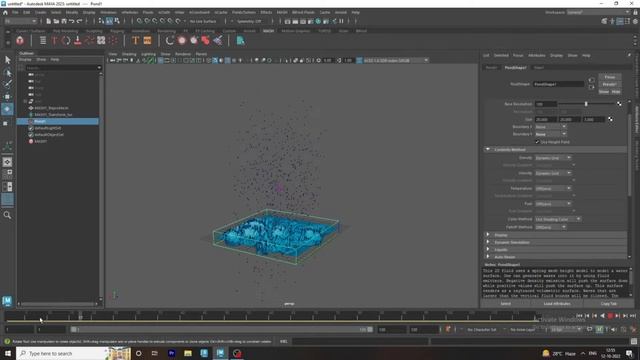Click the New Scene icon in status line

[48, 21]
